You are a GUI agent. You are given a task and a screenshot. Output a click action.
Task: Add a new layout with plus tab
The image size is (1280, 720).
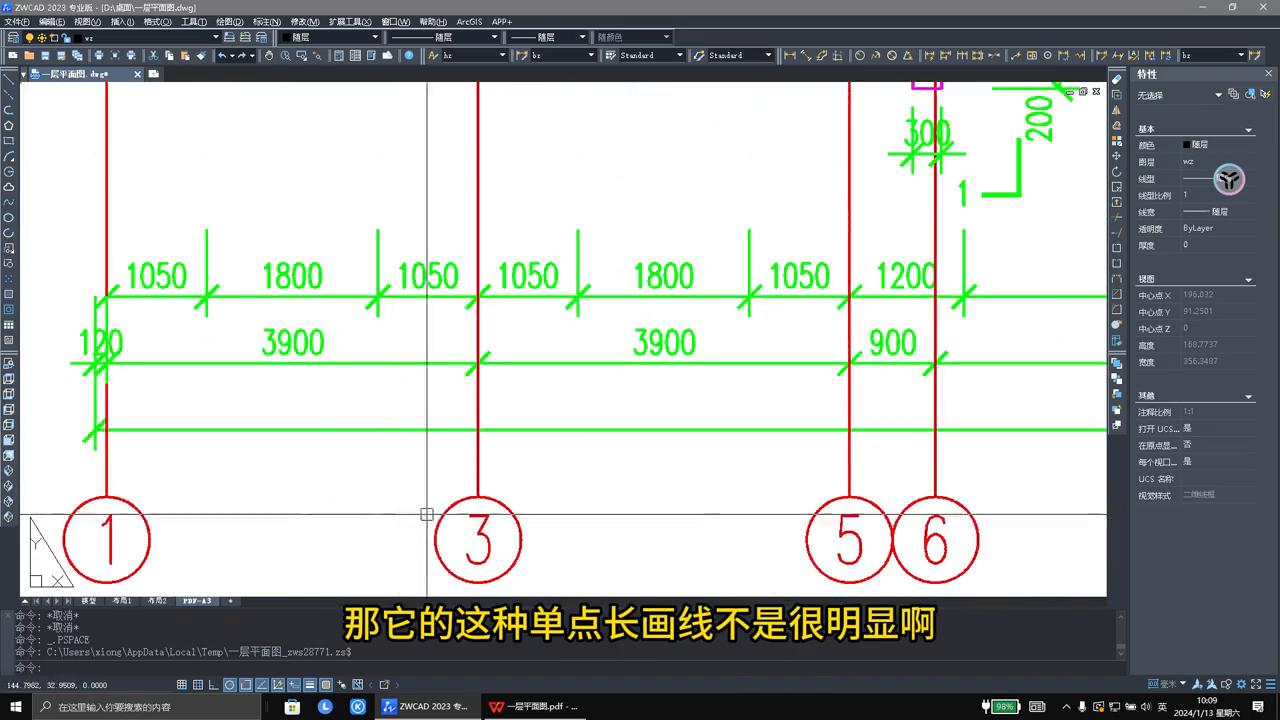[231, 601]
